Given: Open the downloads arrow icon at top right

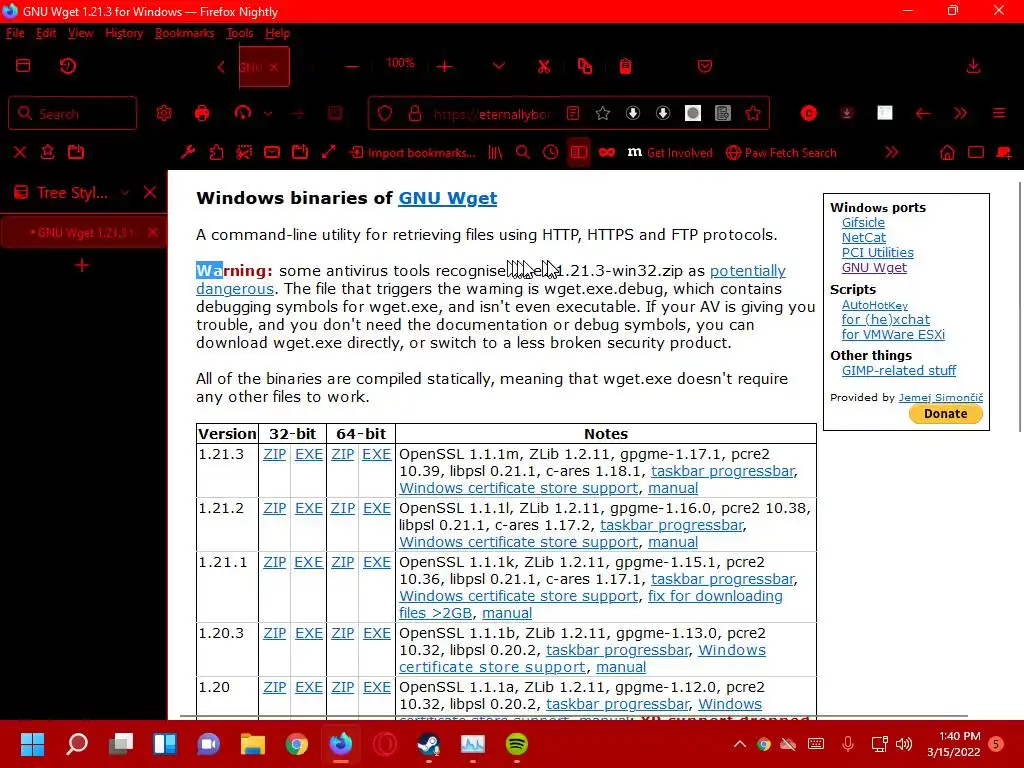Looking at the screenshot, I should 973,66.
